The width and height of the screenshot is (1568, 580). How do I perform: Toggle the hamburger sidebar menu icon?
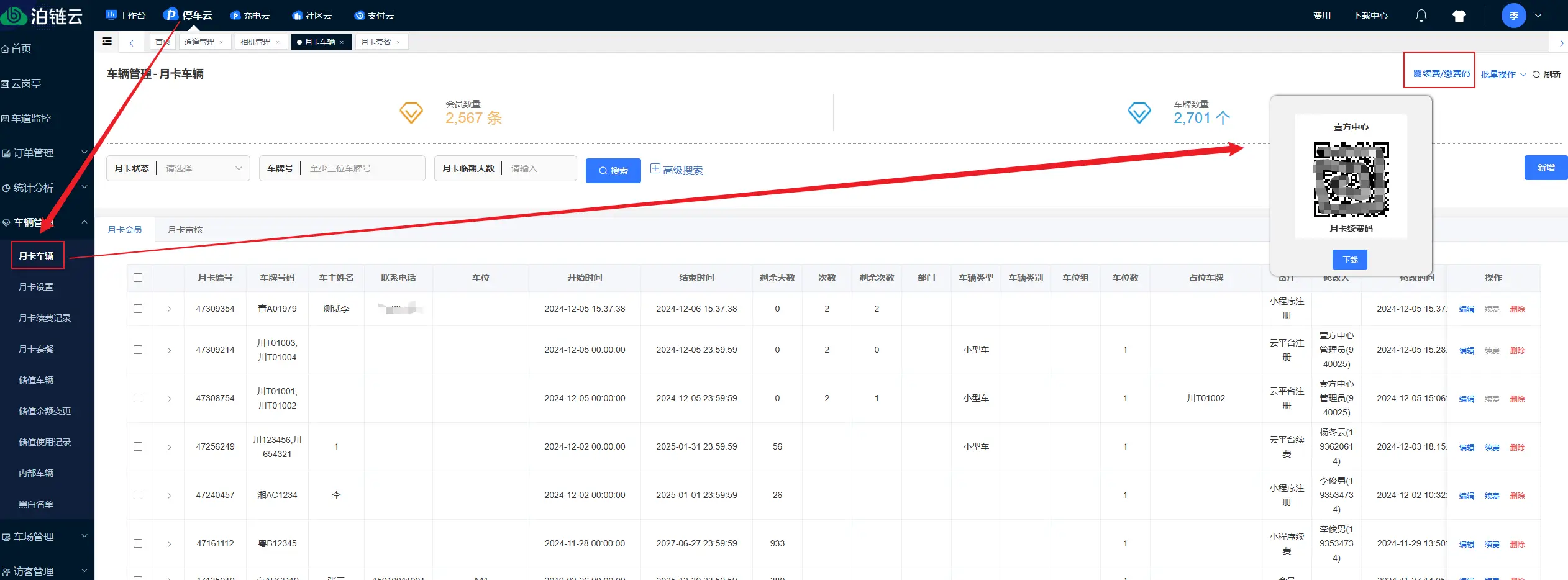tap(107, 42)
